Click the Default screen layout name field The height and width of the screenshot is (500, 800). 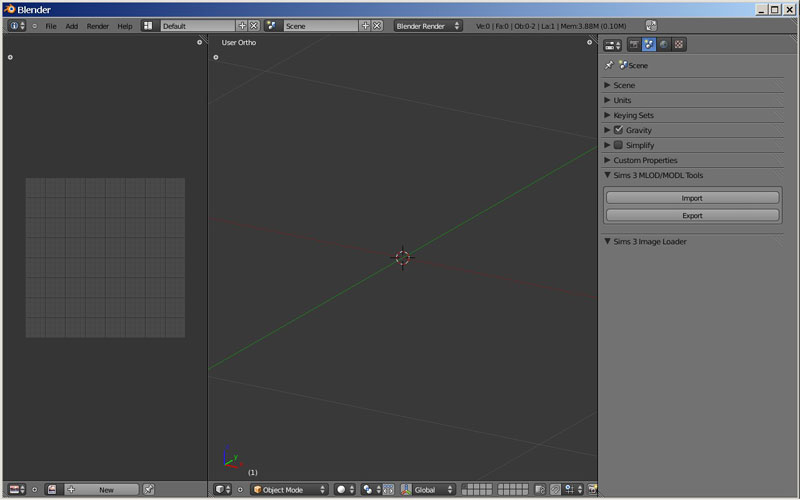pyautogui.click(x=197, y=25)
